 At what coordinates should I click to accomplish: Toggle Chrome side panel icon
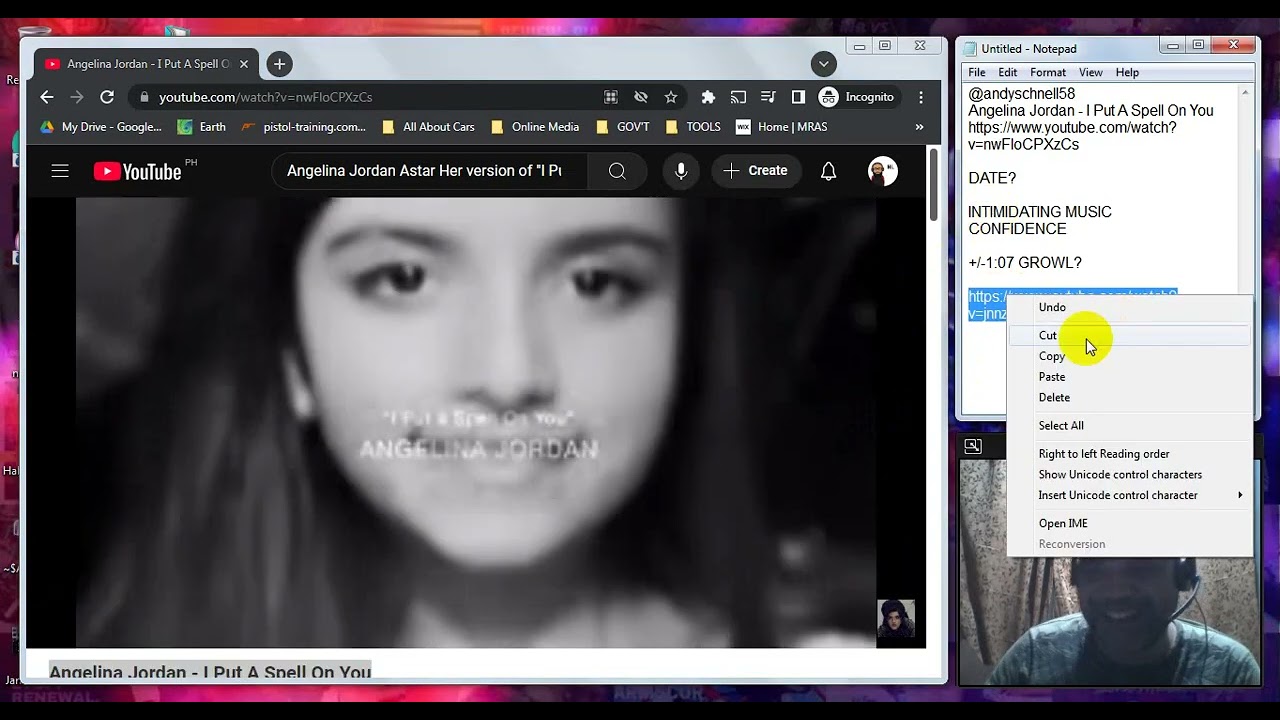(x=798, y=97)
